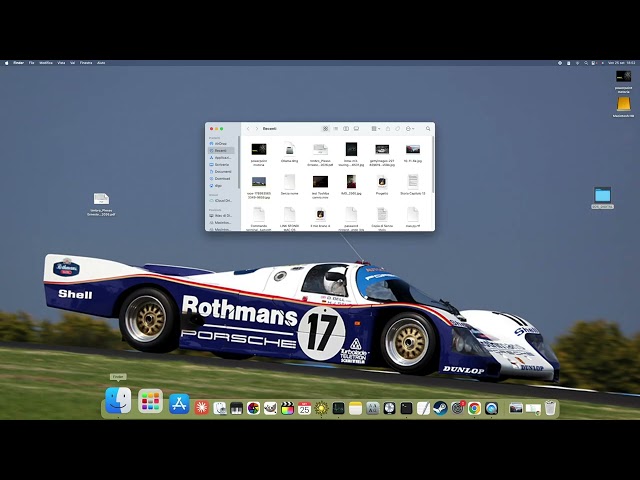
Task: Select the Progetto file in Finder
Action: tap(382, 182)
